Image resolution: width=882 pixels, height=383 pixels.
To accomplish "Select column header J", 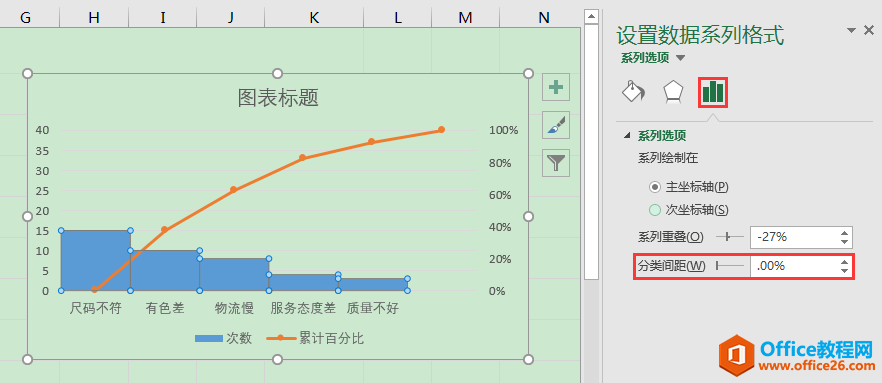I will coord(231,18).
